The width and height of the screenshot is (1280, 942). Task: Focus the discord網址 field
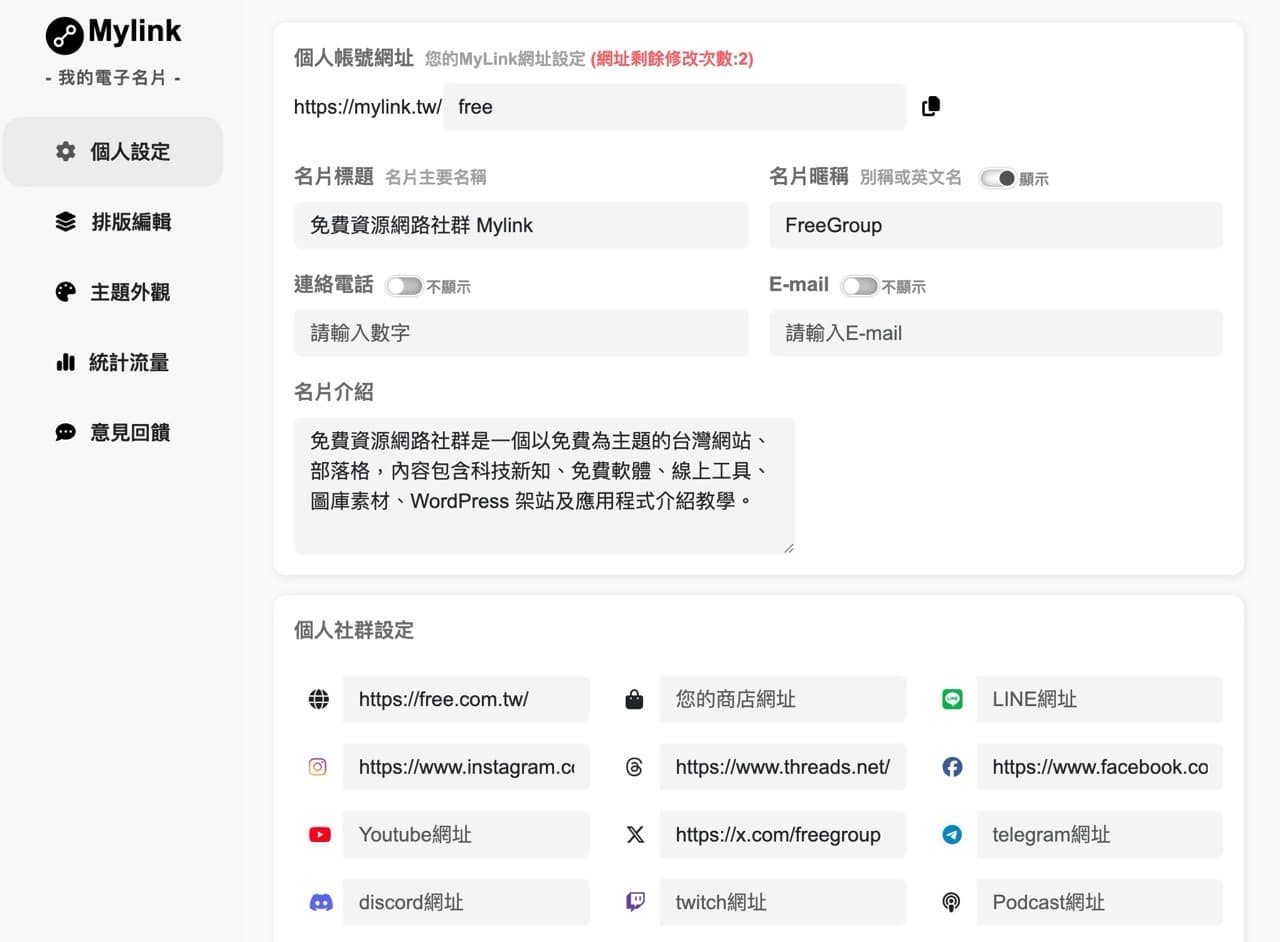coord(466,902)
